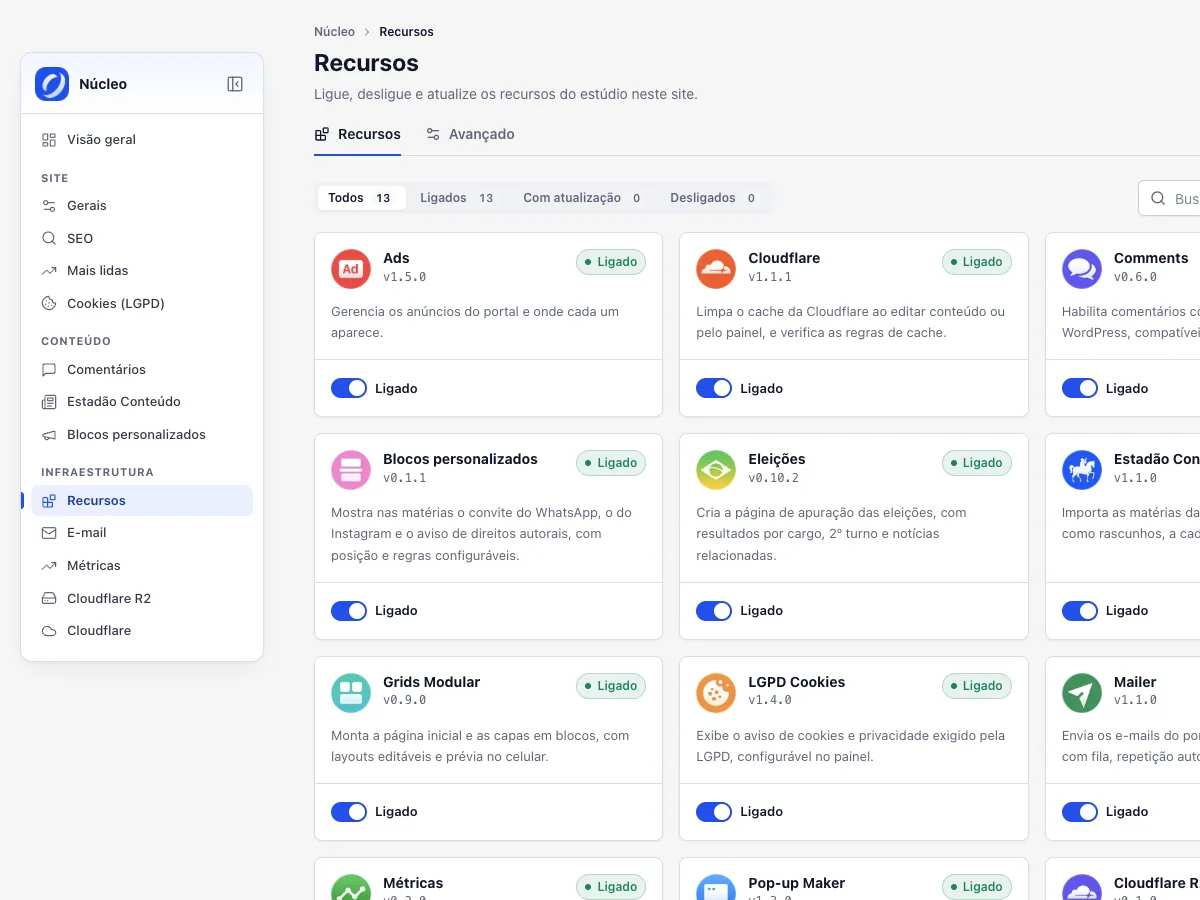
Task: Click the Cloudflare cloud sidebar icon
Action: tap(49, 631)
